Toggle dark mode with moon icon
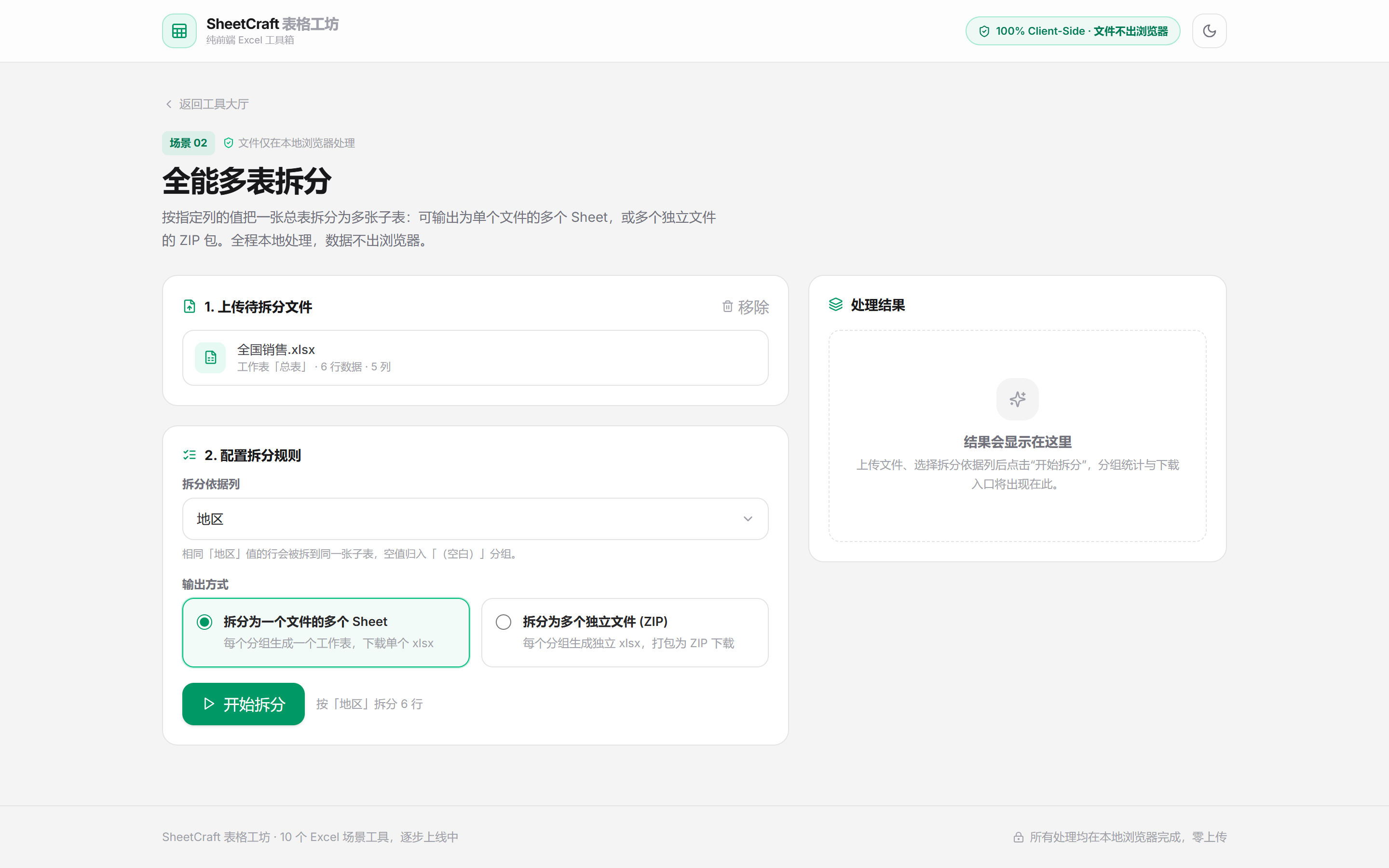This screenshot has height=868, width=1389. pos(1209,31)
